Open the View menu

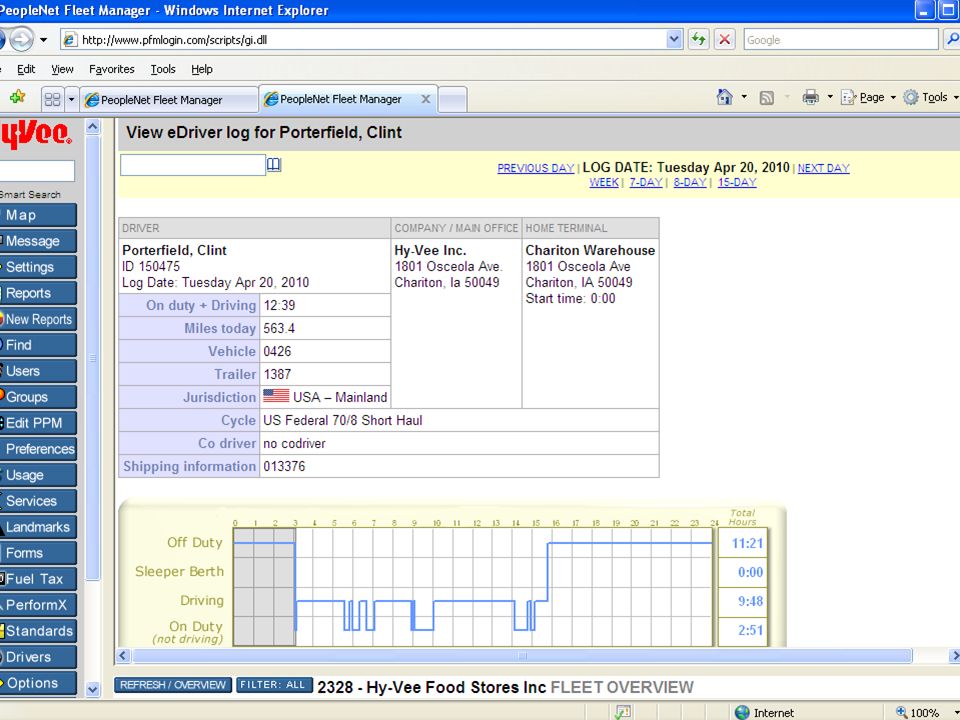click(62, 69)
